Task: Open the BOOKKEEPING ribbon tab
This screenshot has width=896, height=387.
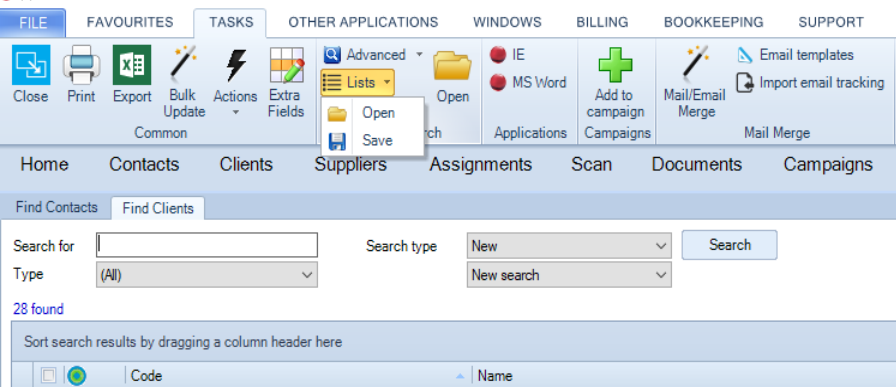Action: click(x=714, y=22)
